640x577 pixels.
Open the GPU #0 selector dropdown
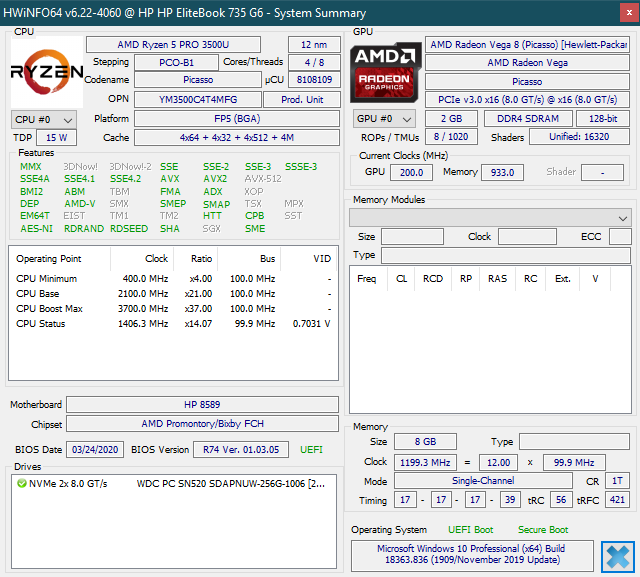click(384, 119)
